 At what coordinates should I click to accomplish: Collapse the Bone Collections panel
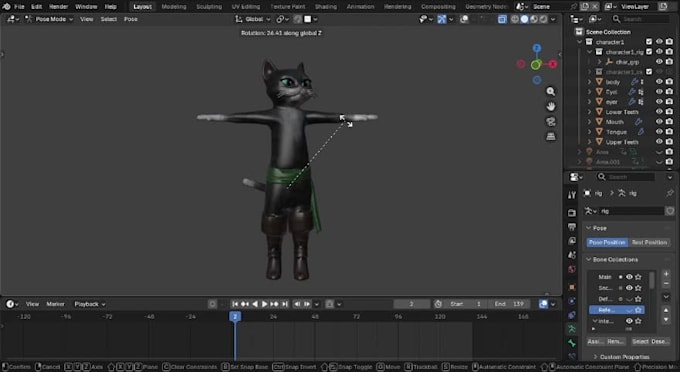pyautogui.click(x=589, y=259)
